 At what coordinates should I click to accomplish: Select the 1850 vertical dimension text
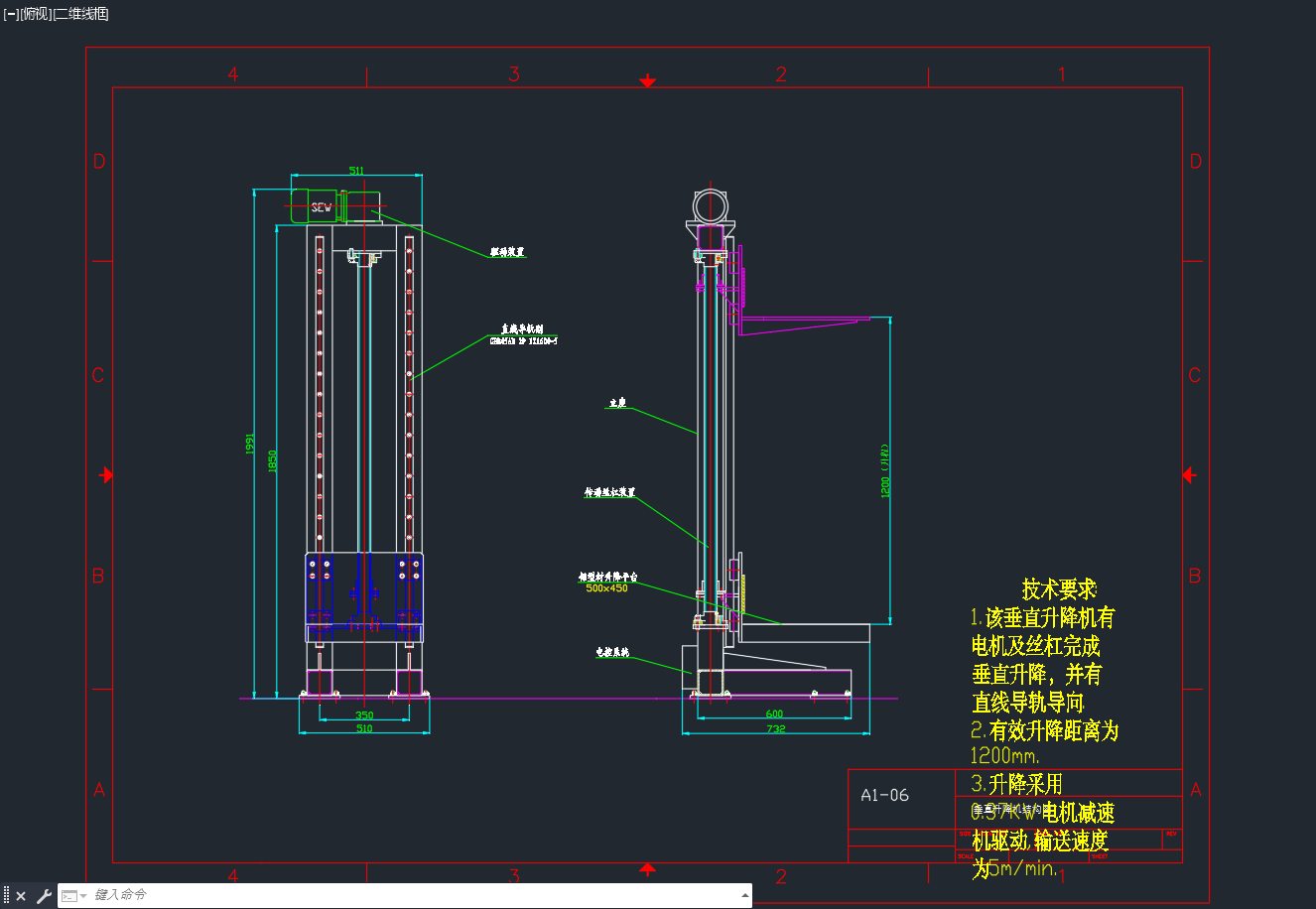coord(273,460)
